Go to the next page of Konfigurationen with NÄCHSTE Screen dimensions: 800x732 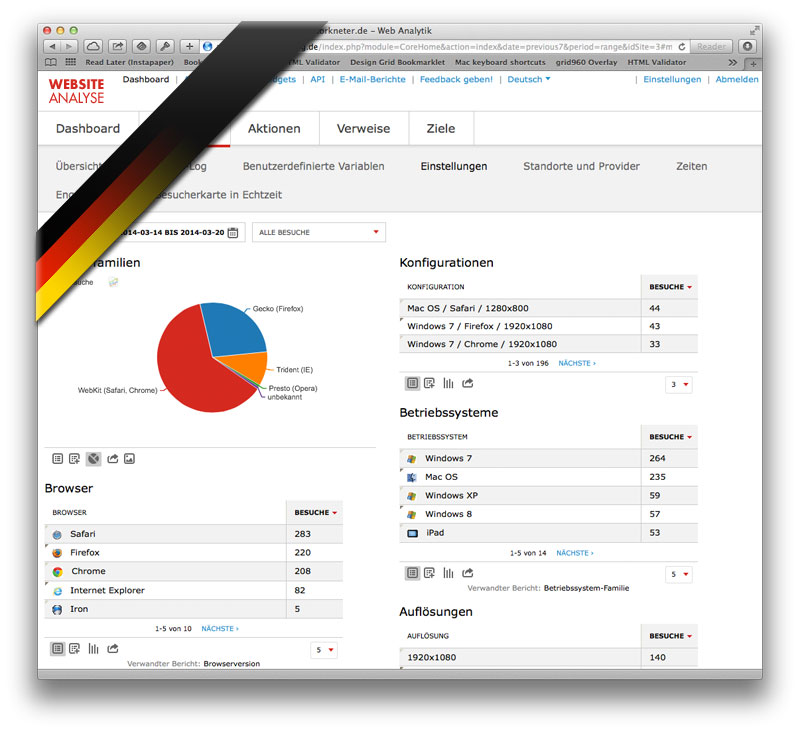point(577,363)
